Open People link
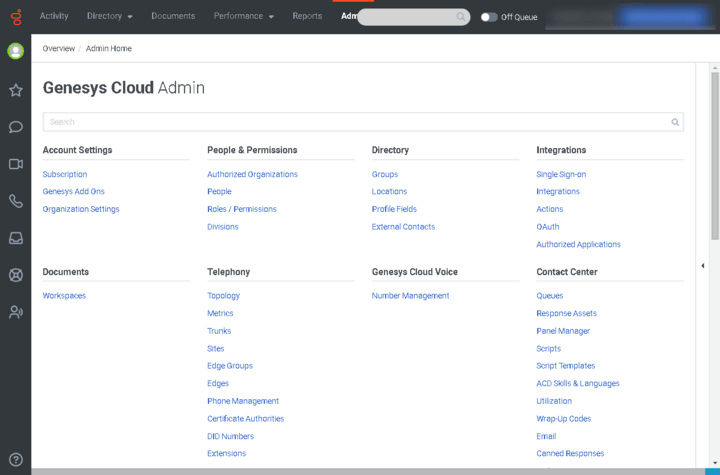The height and width of the screenshot is (475, 720). [x=219, y=192]
